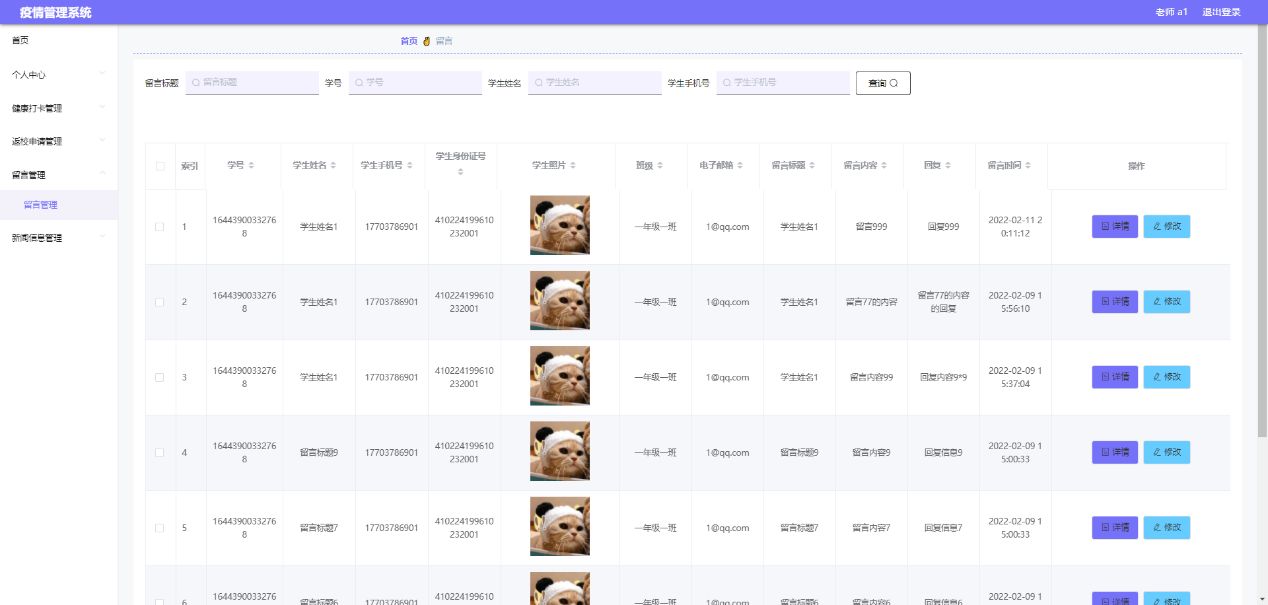Click search icon in 学生手机号 field
The image size is (1268, 605).
point(728,82)
